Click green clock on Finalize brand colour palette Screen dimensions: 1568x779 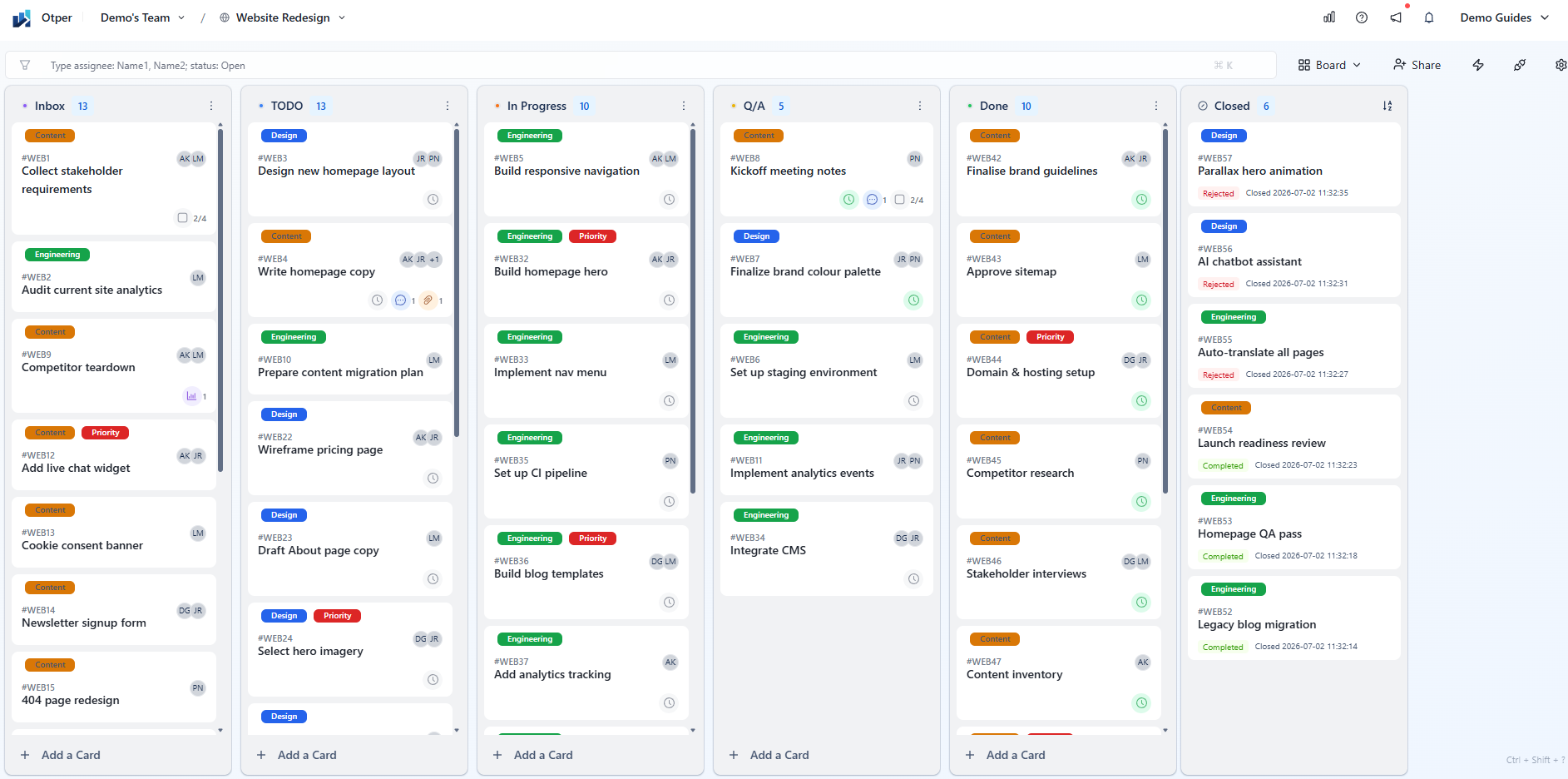[x=913, y=300]
